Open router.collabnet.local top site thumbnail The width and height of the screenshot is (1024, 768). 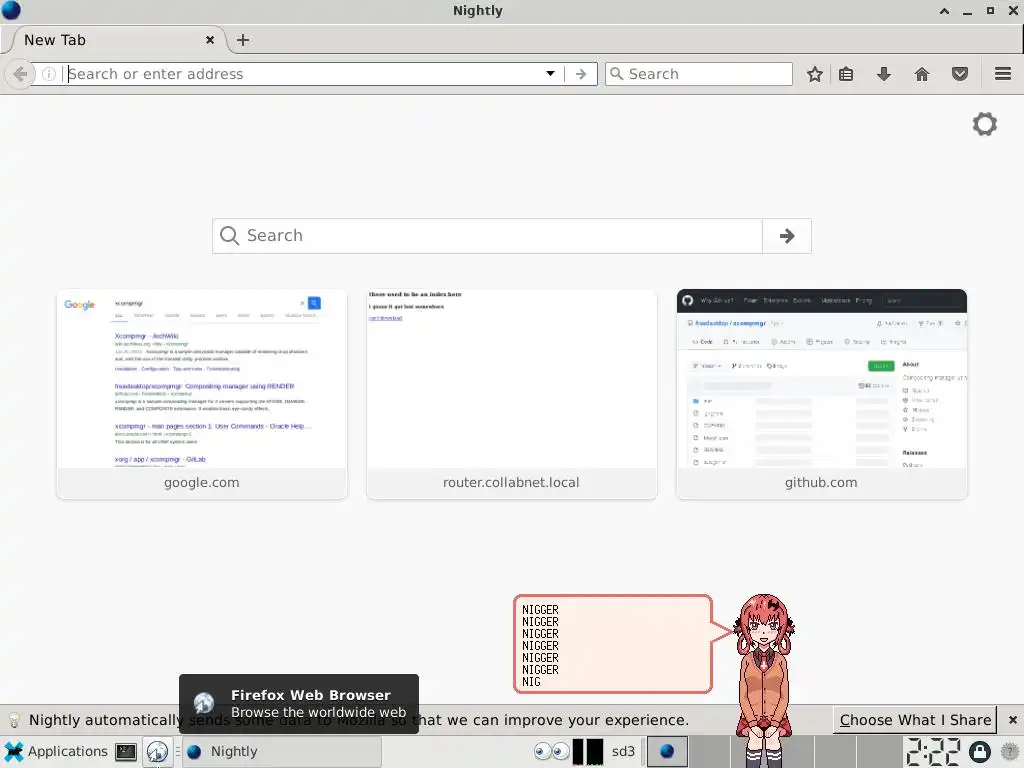click(511, 394)
